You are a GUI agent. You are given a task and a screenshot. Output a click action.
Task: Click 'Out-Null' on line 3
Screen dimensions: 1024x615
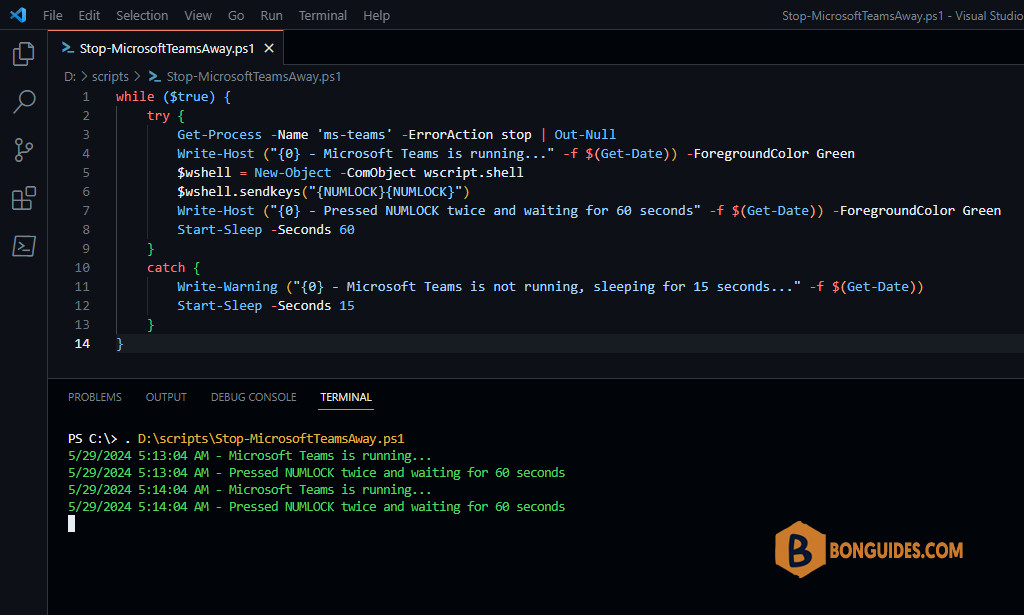pos(585,134)
